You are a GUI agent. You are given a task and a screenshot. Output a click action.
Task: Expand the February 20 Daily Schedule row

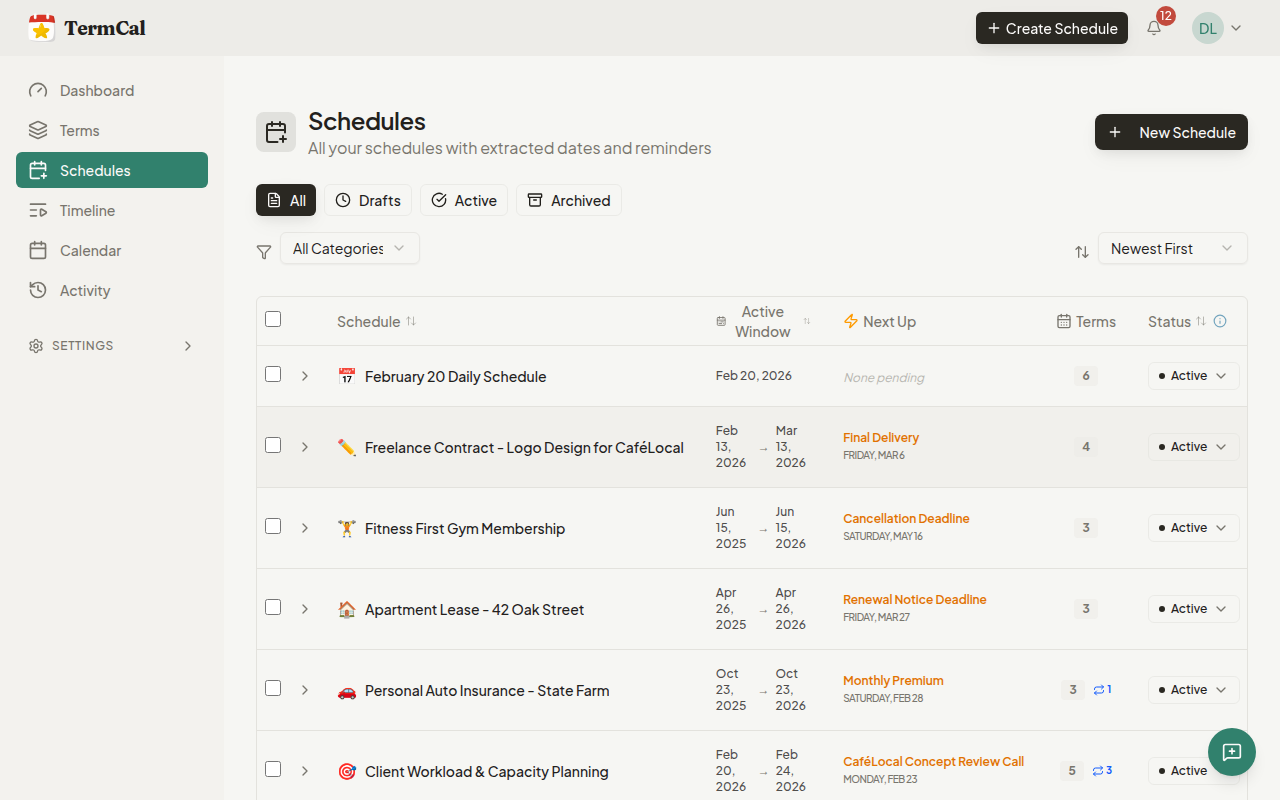pyautogui.click(x=305, y=376)
